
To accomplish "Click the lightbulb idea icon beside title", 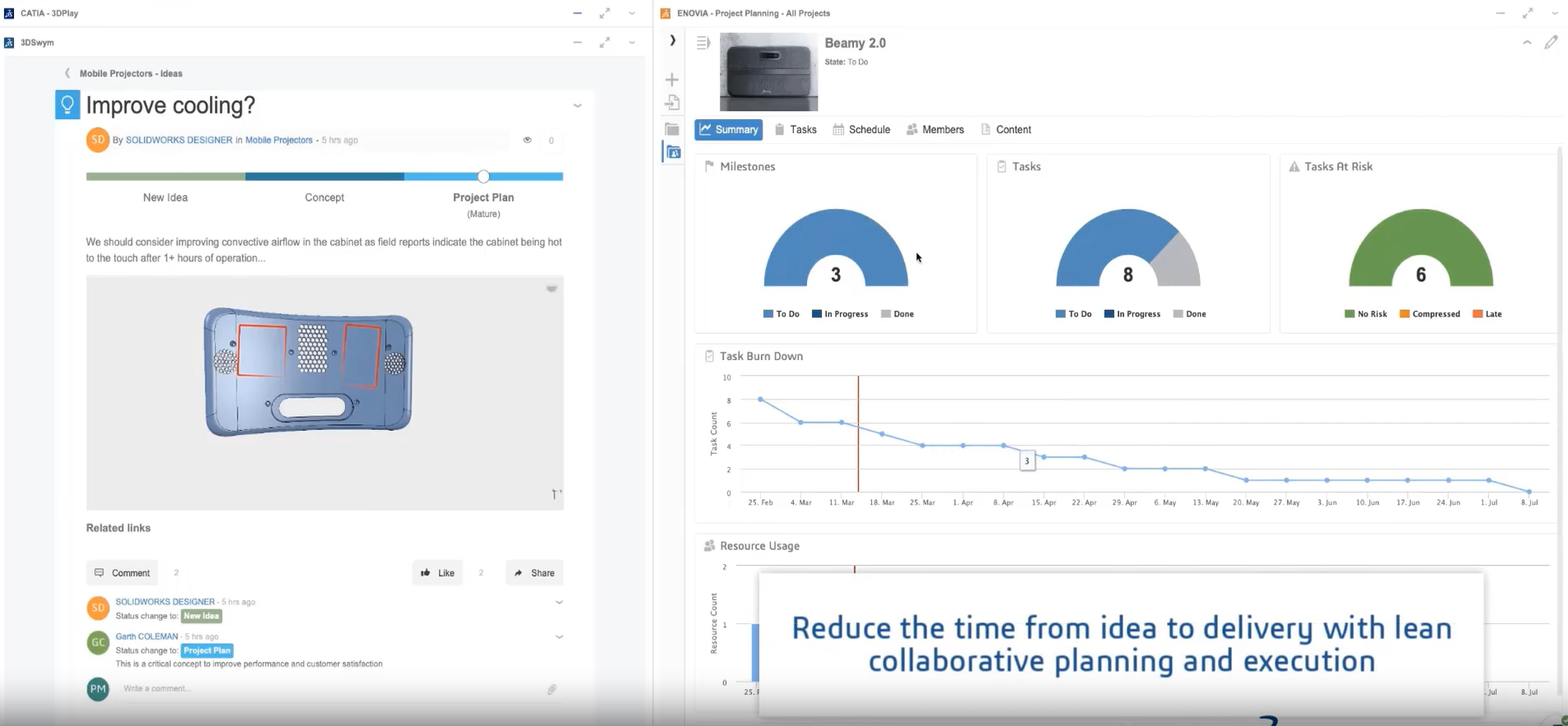I will [x=67, y=105].
